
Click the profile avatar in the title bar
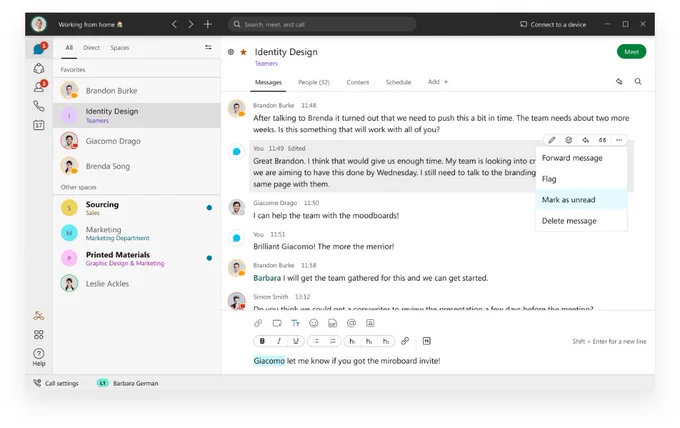tap(39, 24)
